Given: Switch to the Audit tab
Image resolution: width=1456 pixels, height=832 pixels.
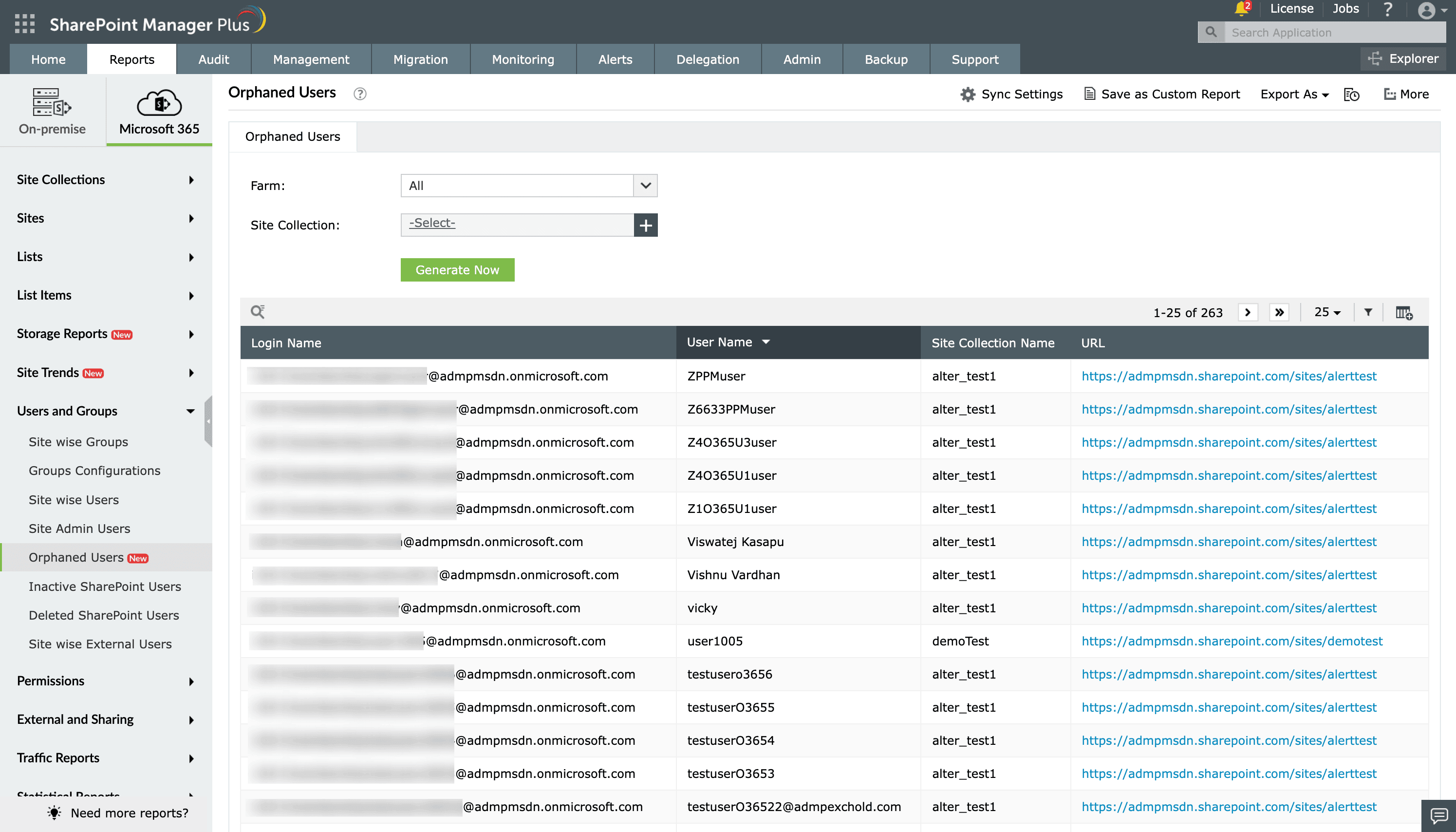Looking at the screenshot, I should (x=214, y=59).
